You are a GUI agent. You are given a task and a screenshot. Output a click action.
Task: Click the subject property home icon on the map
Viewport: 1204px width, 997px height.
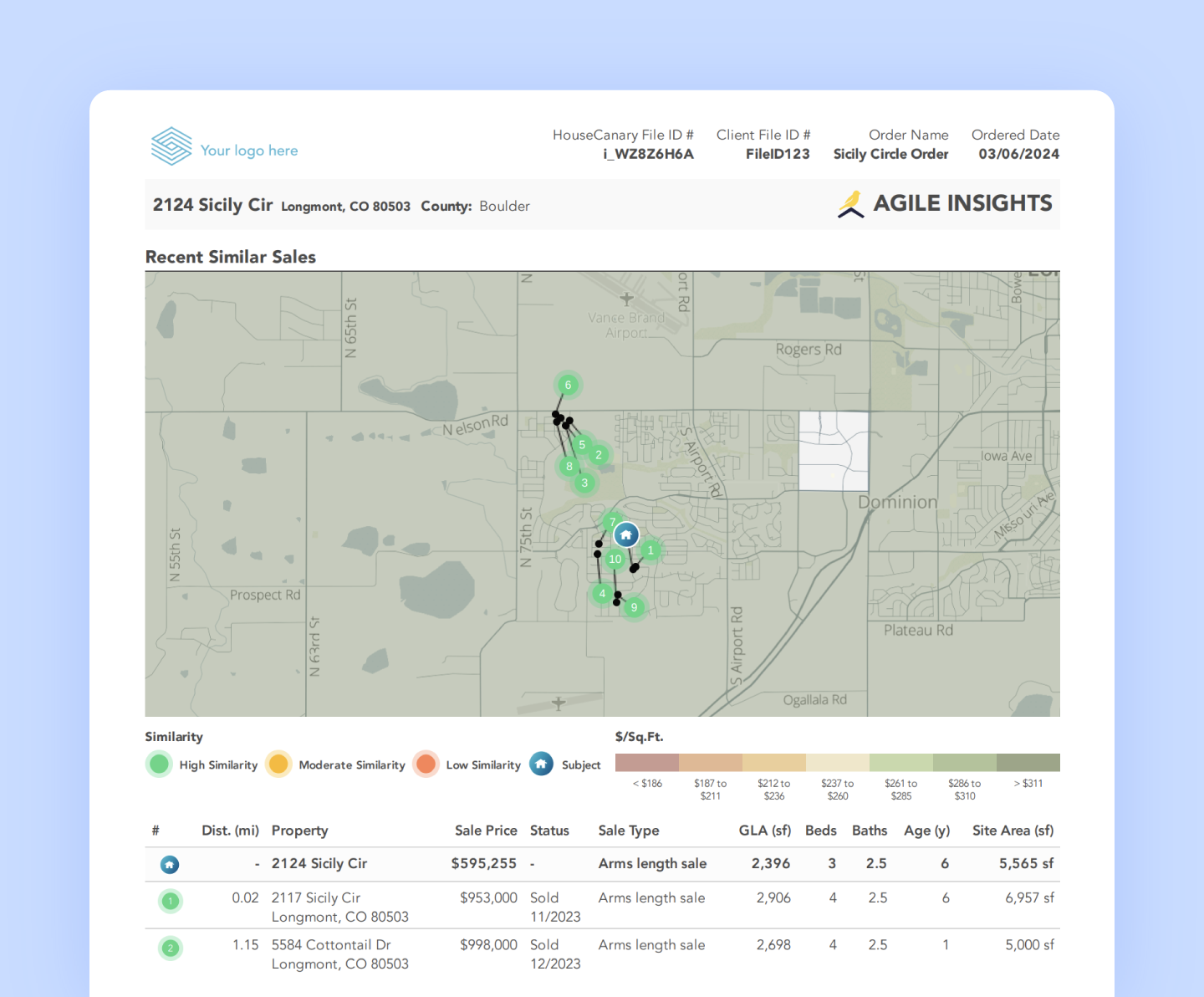click(x=626, y=534)
